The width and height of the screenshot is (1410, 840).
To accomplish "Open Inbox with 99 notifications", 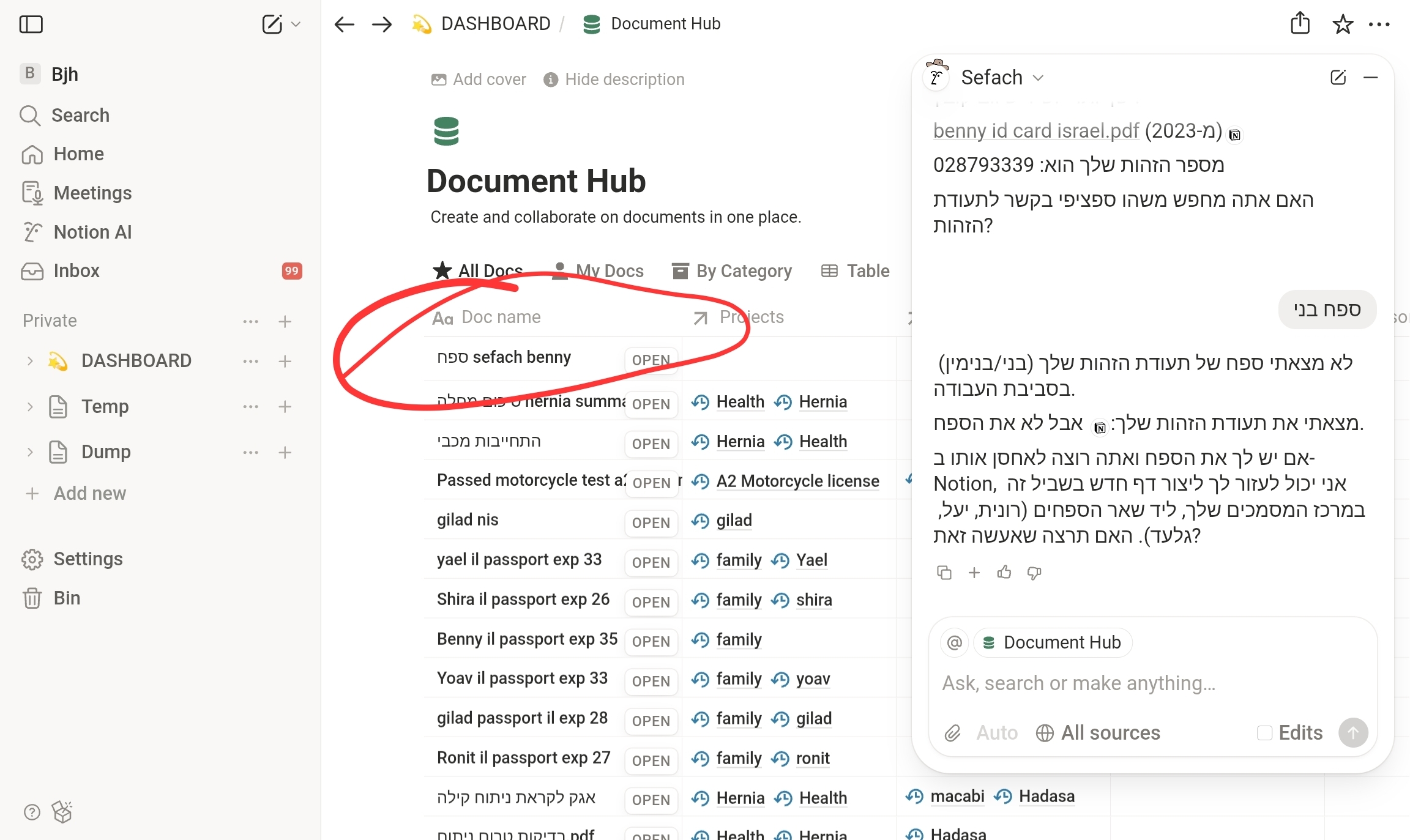I will point(76,271).
